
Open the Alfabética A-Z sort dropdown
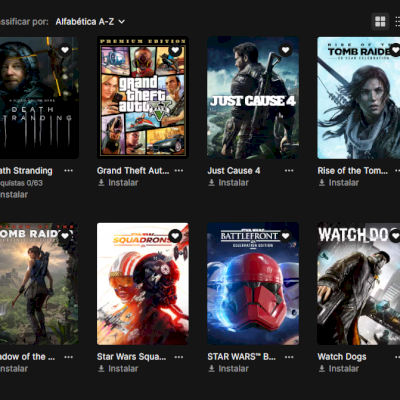tap(90, 22)
